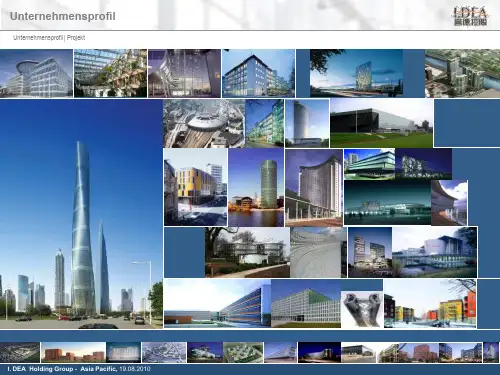Select the large twisted skyscraper photo
500x375 pixels.
(81, 214)
